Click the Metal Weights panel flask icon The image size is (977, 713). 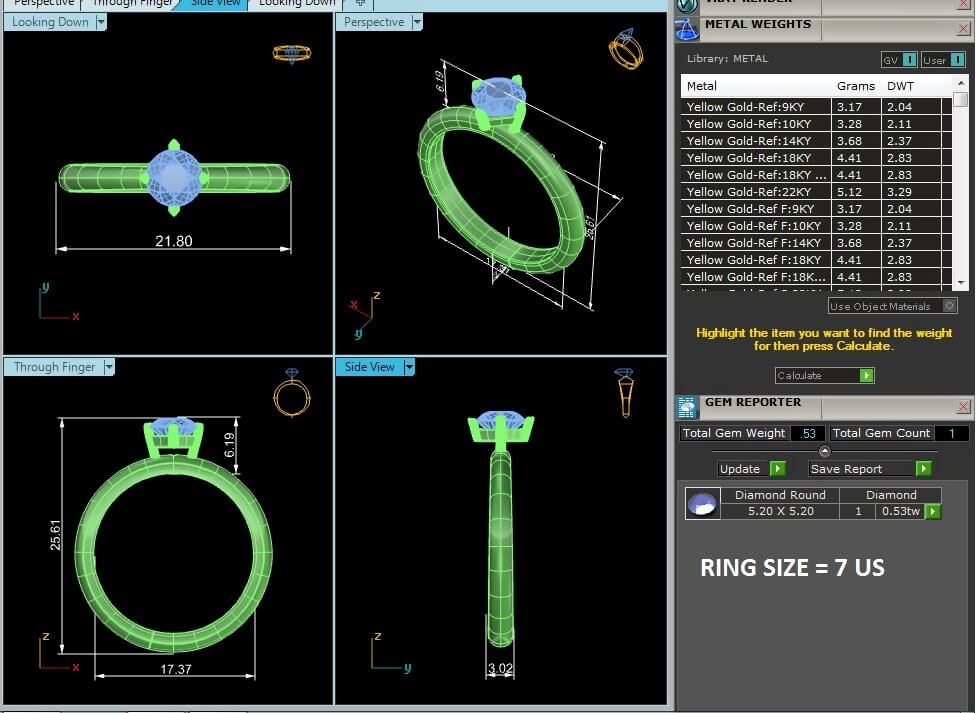click(687, 28)
